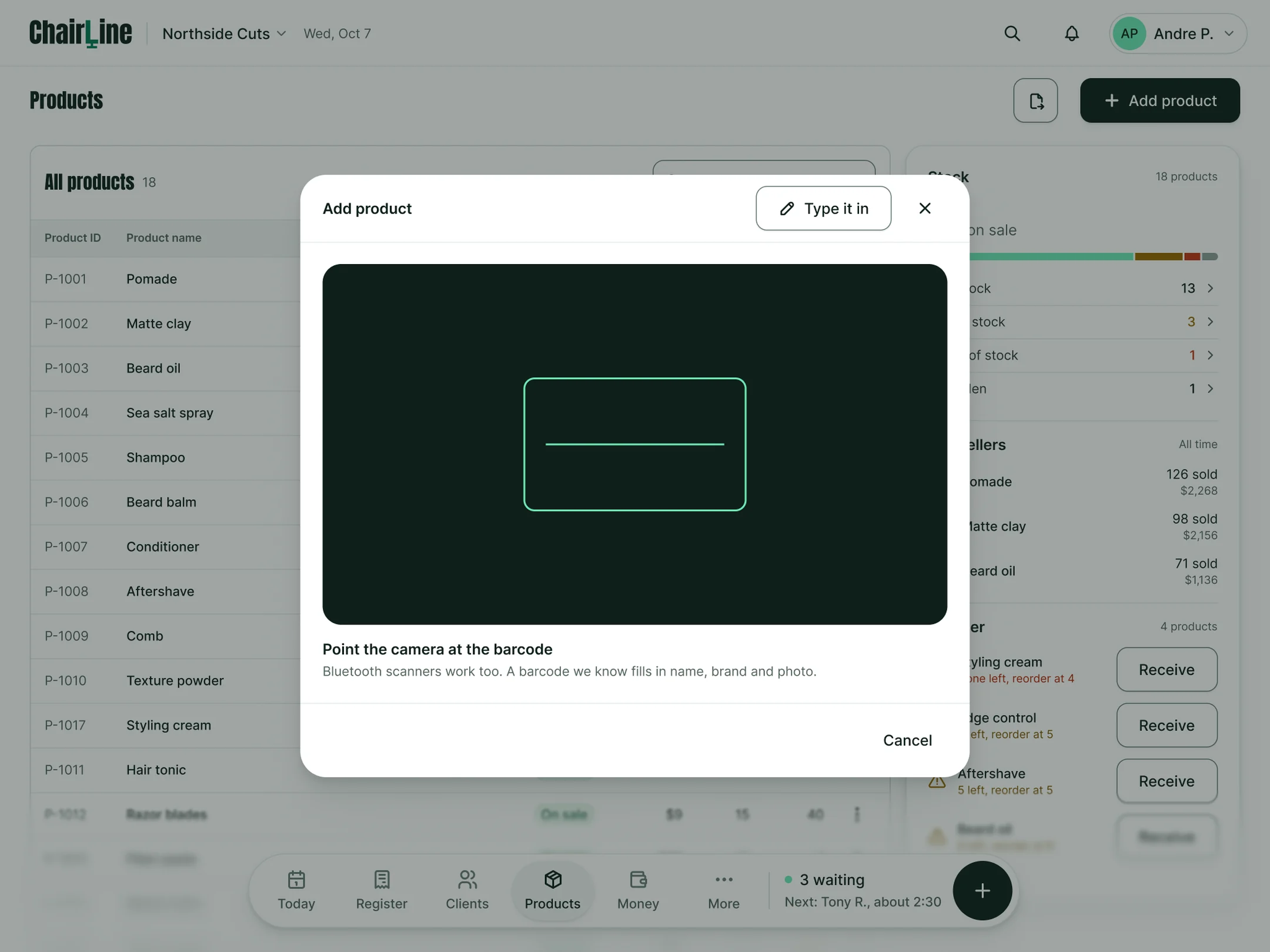The image size is (1270, 952).
Task: Click the Add product button in header
Action: click(1159, 101)
